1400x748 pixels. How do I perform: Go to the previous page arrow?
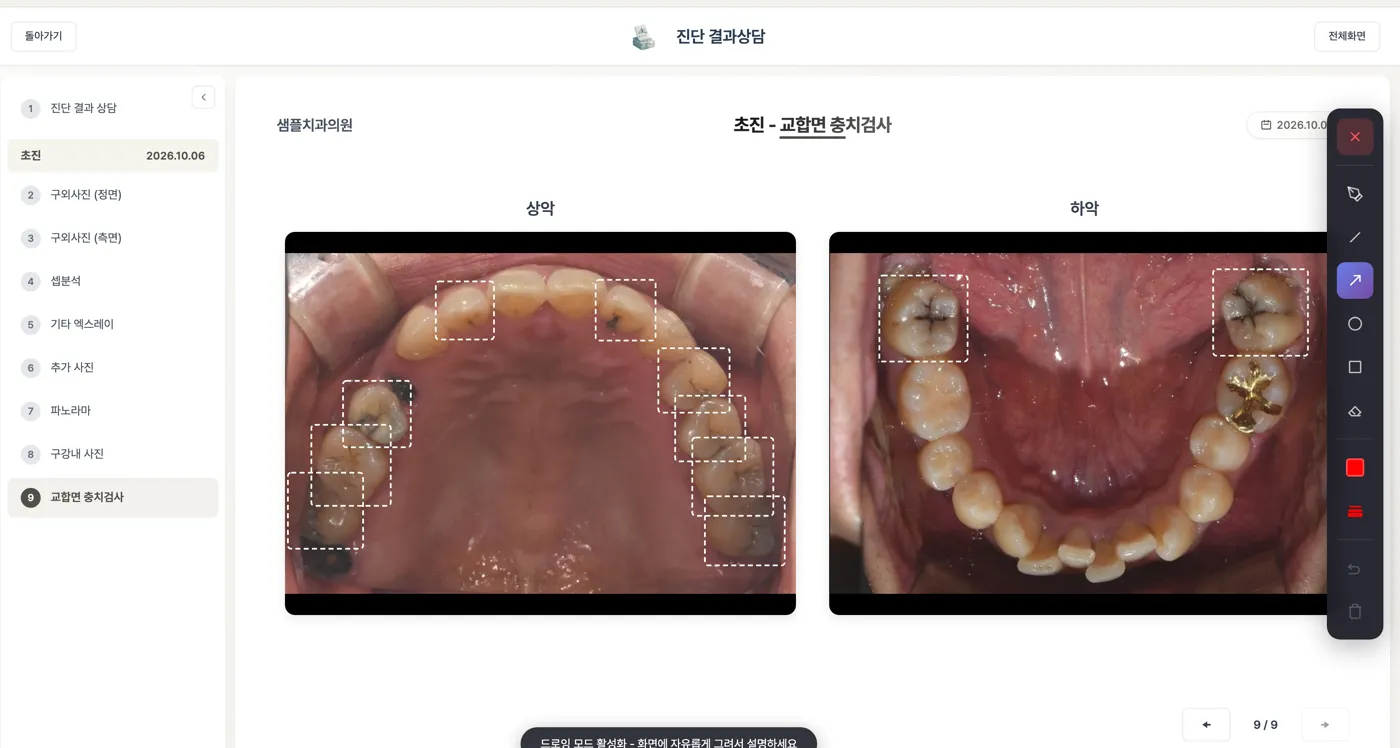tap(1206, 725)
